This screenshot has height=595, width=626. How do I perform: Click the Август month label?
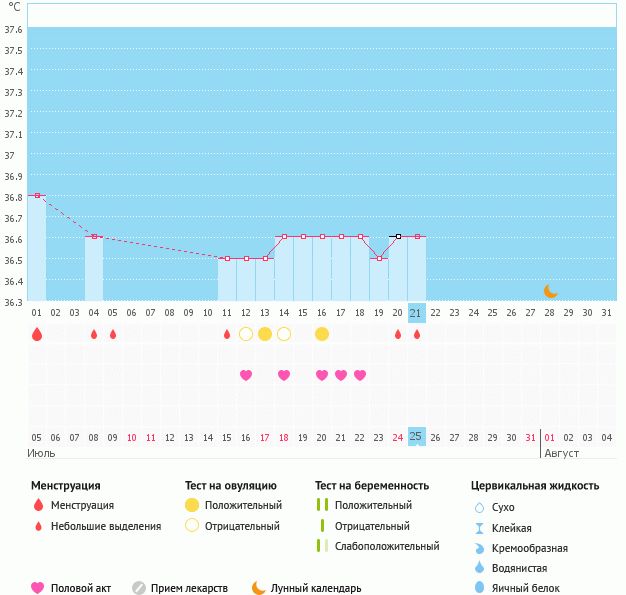click(x=561, y=453)
